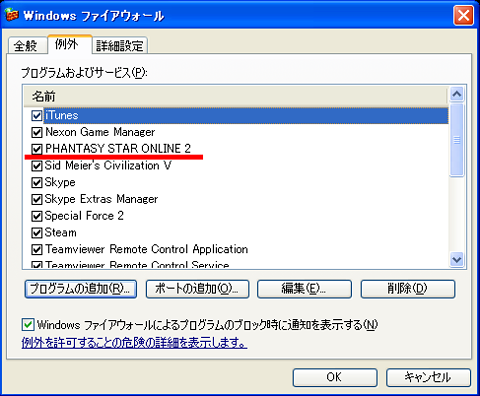Select the Skype Extras Manager entry
Screen dimensions: 480x396
pyautogui.click(x=101, y=199)
